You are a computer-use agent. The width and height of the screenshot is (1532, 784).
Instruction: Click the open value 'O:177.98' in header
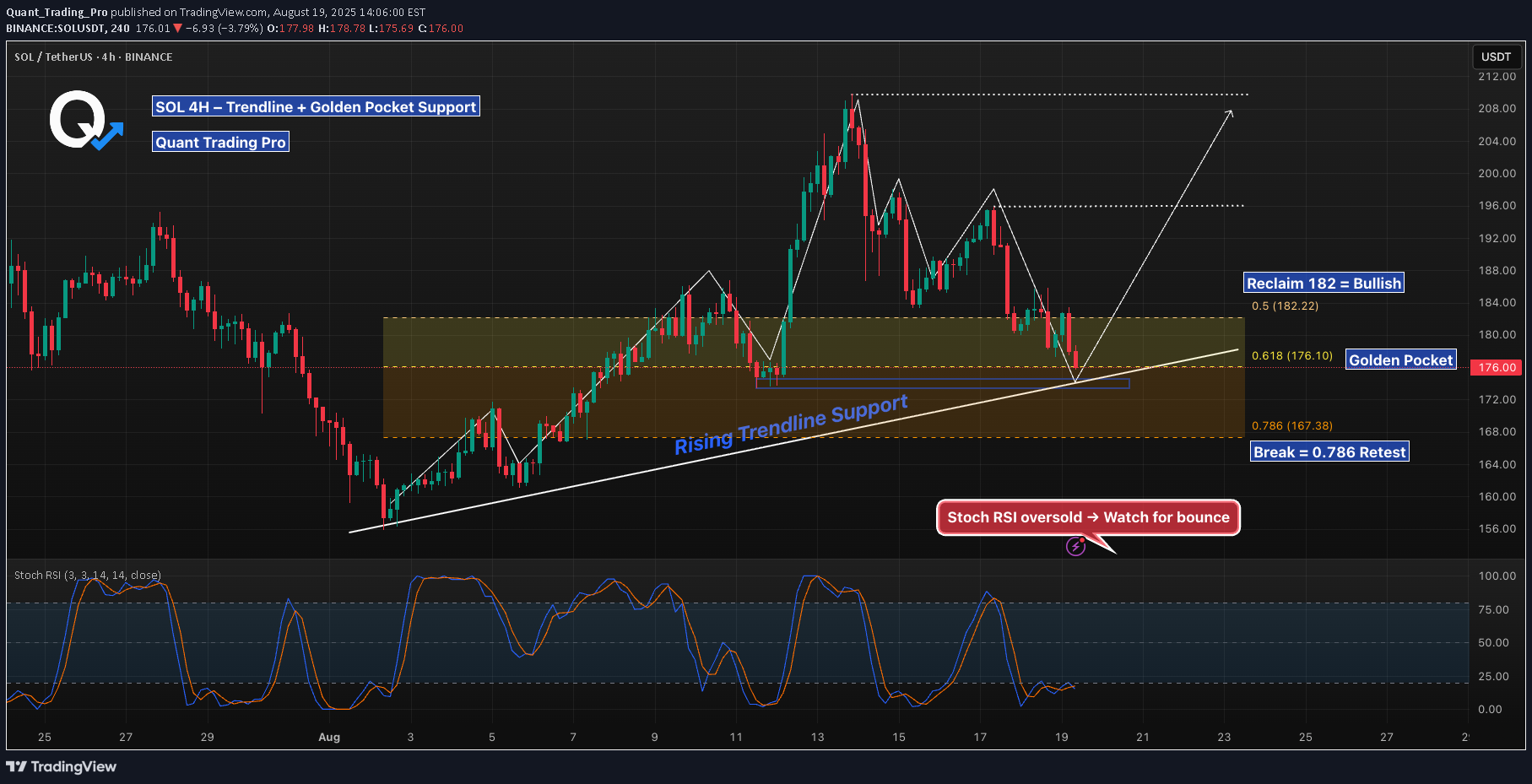coord(290,28)
